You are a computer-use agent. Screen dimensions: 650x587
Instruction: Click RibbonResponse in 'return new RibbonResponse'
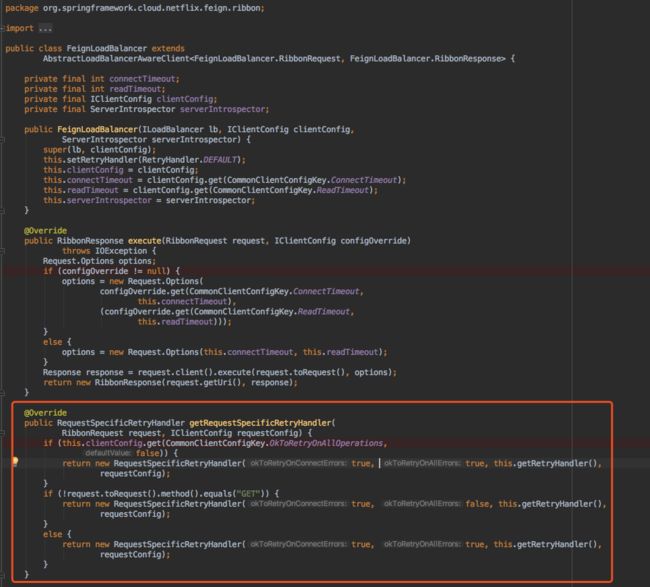128,383
